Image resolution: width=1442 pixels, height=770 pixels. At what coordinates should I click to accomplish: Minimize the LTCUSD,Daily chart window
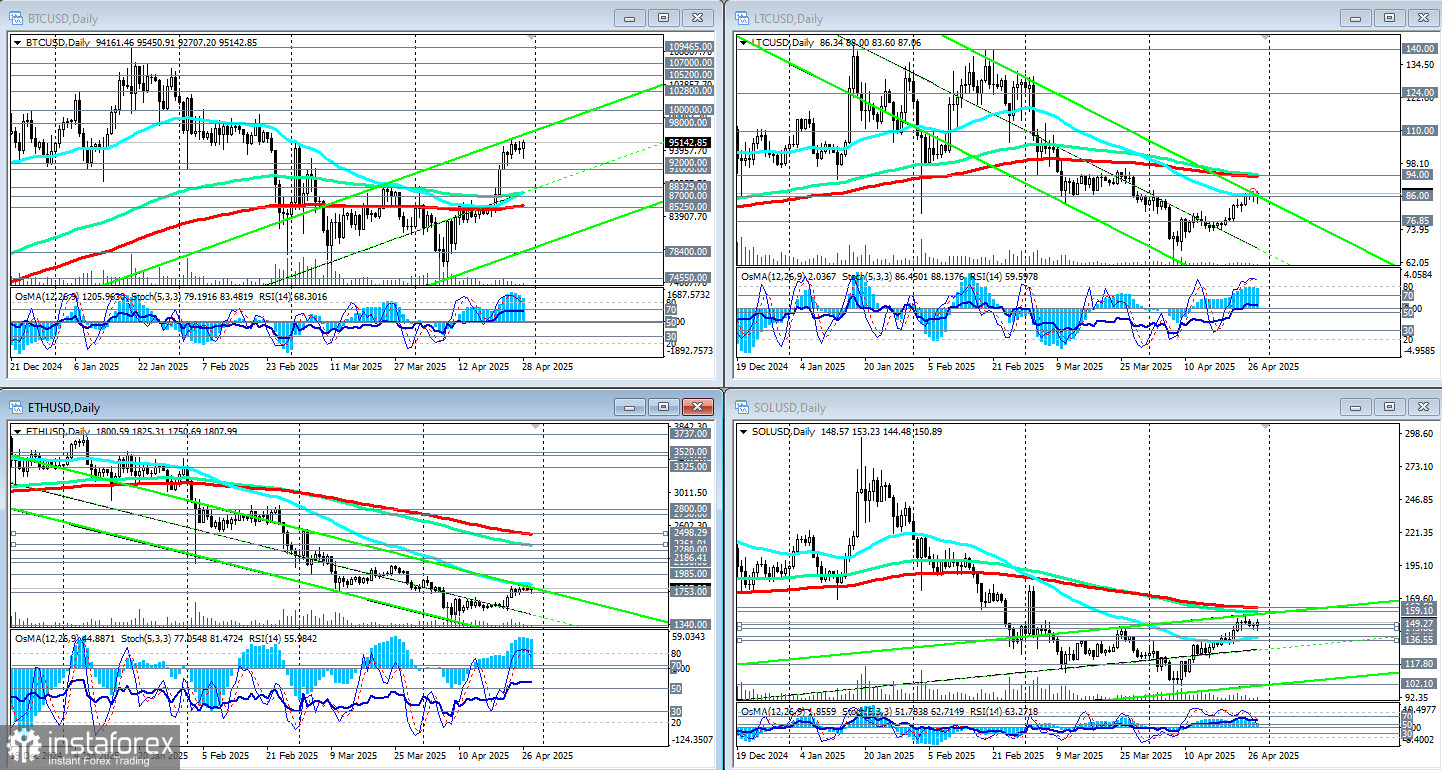[x=1354, y=18]
